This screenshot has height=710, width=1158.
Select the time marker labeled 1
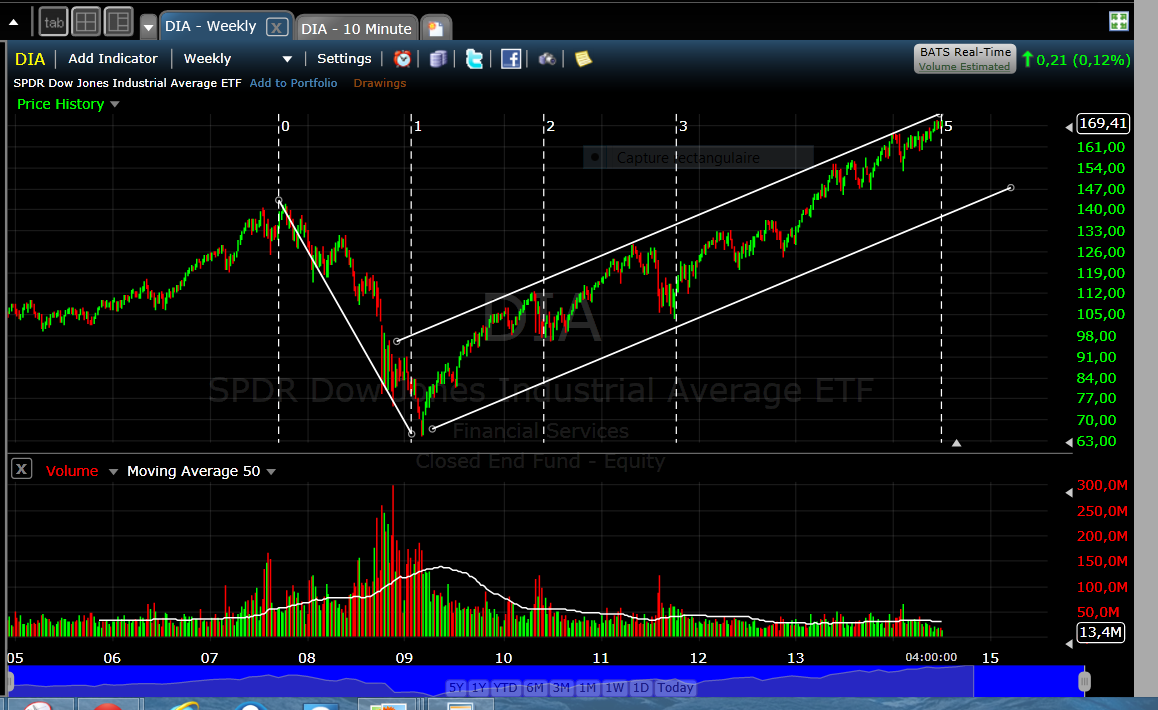417,126
